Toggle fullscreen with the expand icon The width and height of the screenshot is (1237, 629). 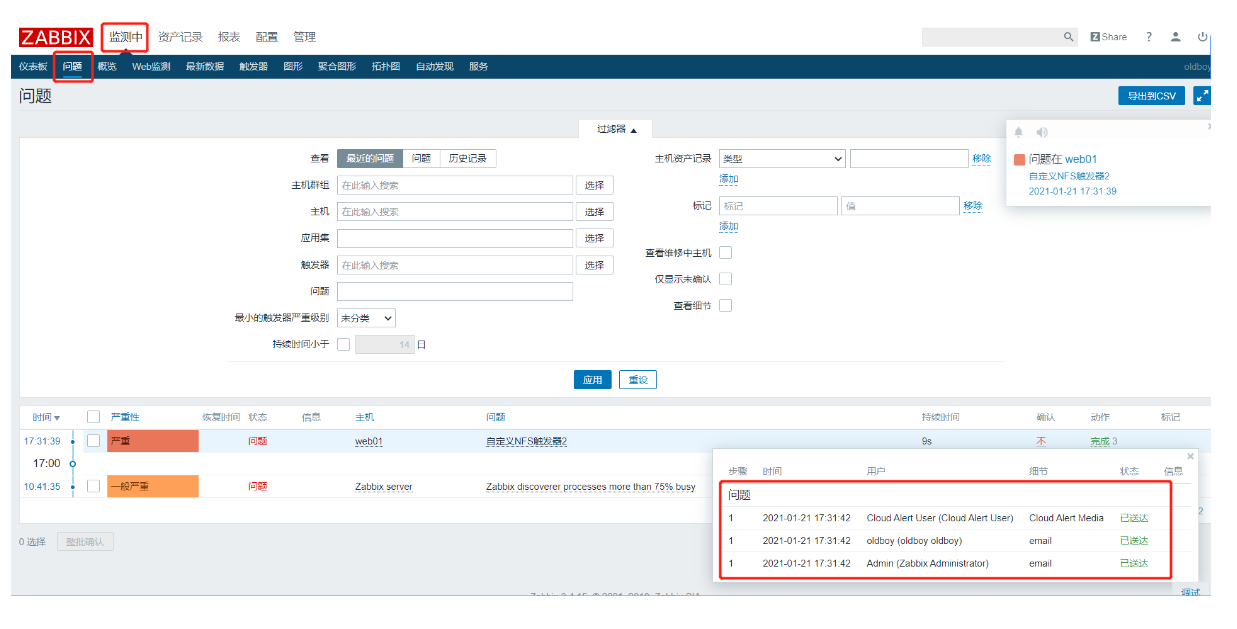[1202, 96]
